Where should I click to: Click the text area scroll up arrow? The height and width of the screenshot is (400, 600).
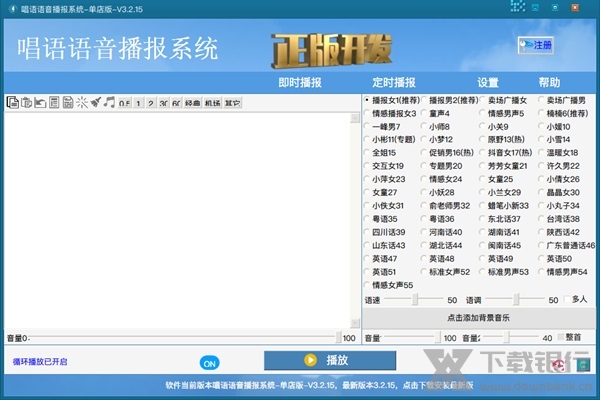(x=355, y=118)
